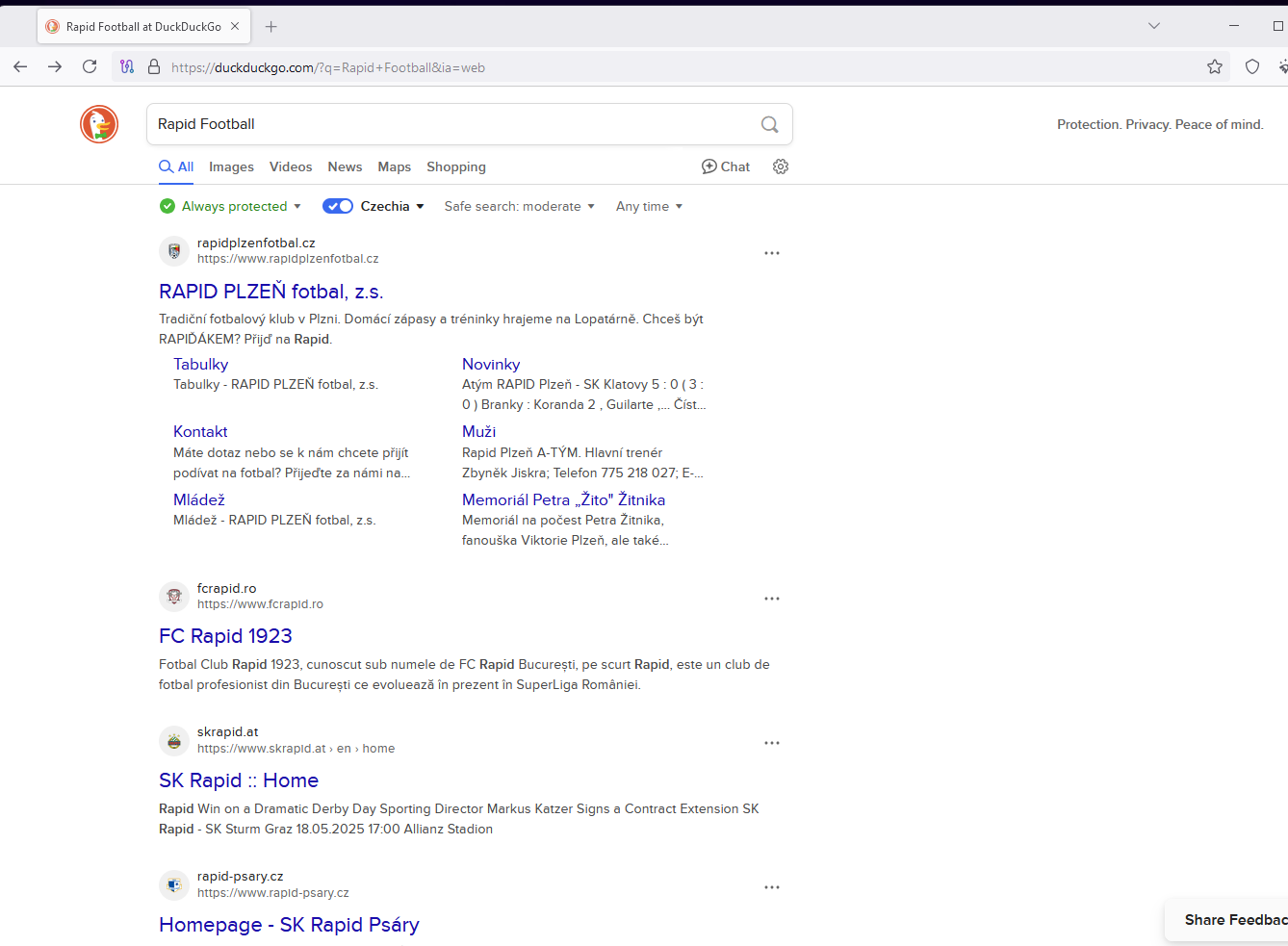
Task: Close the Rapid Football tab
Action: 235,27
